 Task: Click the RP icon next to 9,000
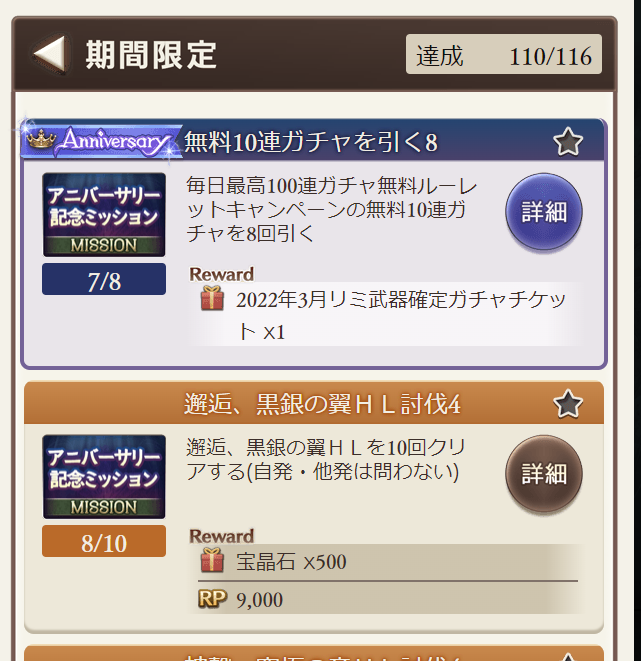coord(212,599)
